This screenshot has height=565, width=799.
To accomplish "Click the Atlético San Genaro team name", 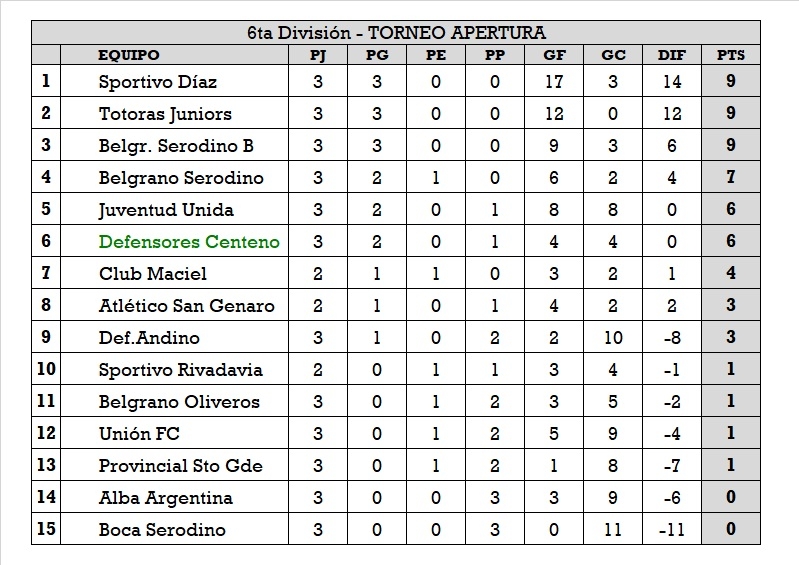I will [x=186, y=306].
